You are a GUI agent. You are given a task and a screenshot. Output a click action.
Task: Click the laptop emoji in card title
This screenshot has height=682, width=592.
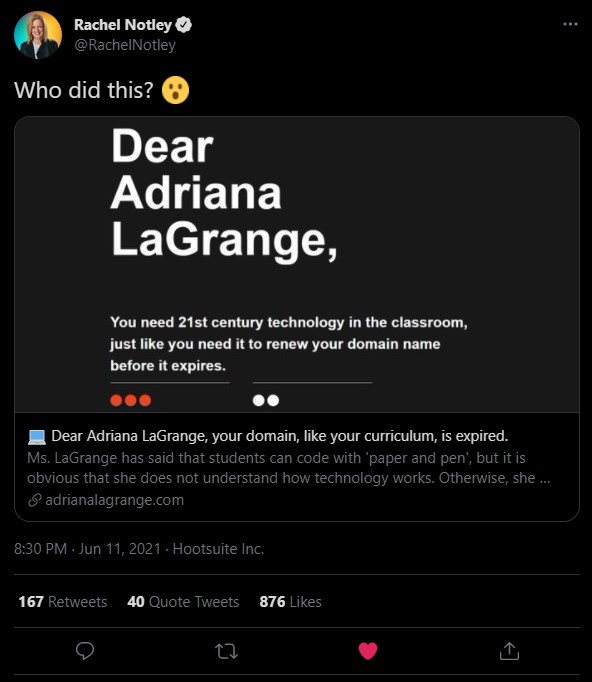(37, 437)
